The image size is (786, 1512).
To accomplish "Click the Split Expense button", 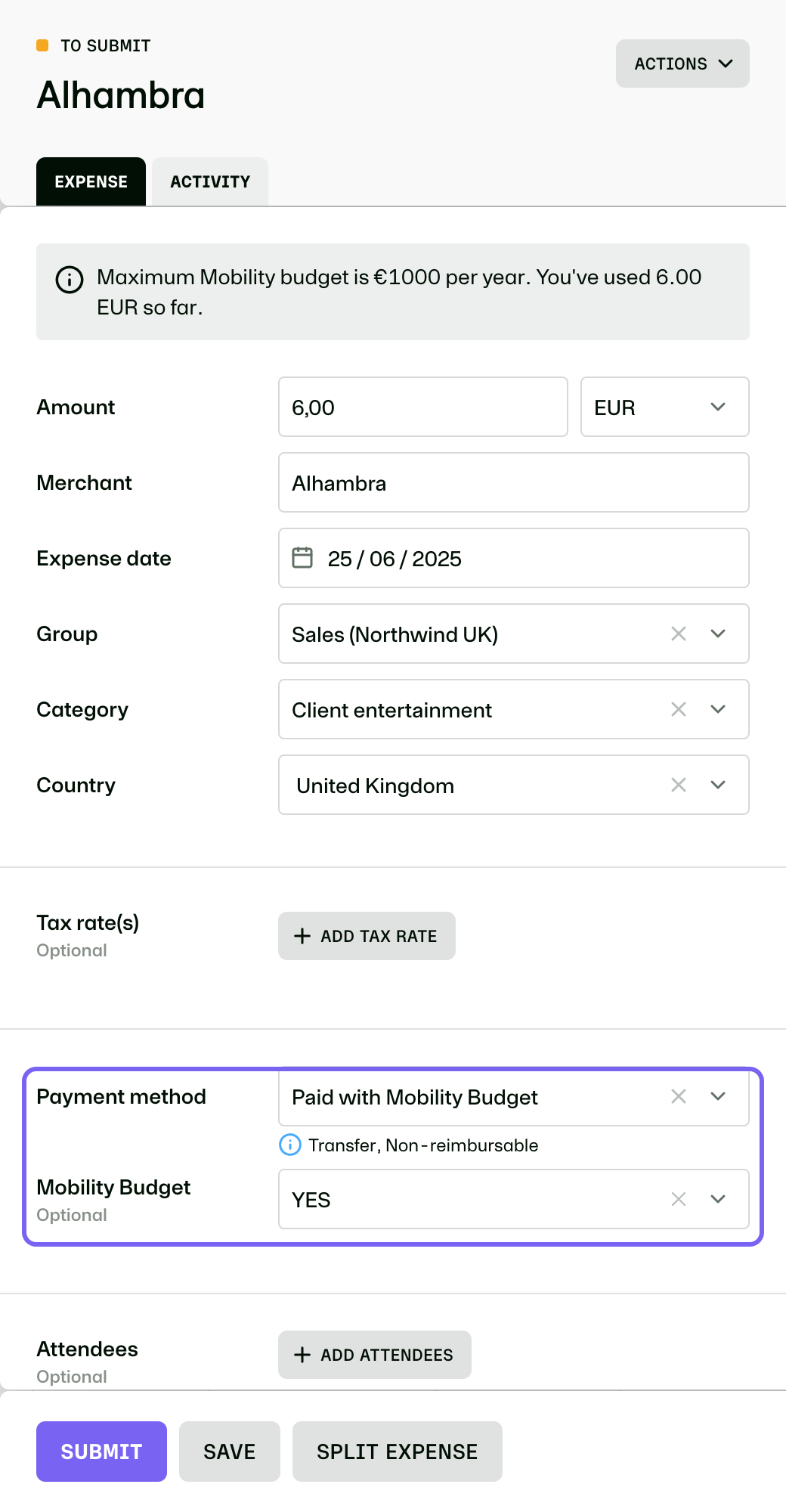I will pyautogui.click(x=398, y=1452).
